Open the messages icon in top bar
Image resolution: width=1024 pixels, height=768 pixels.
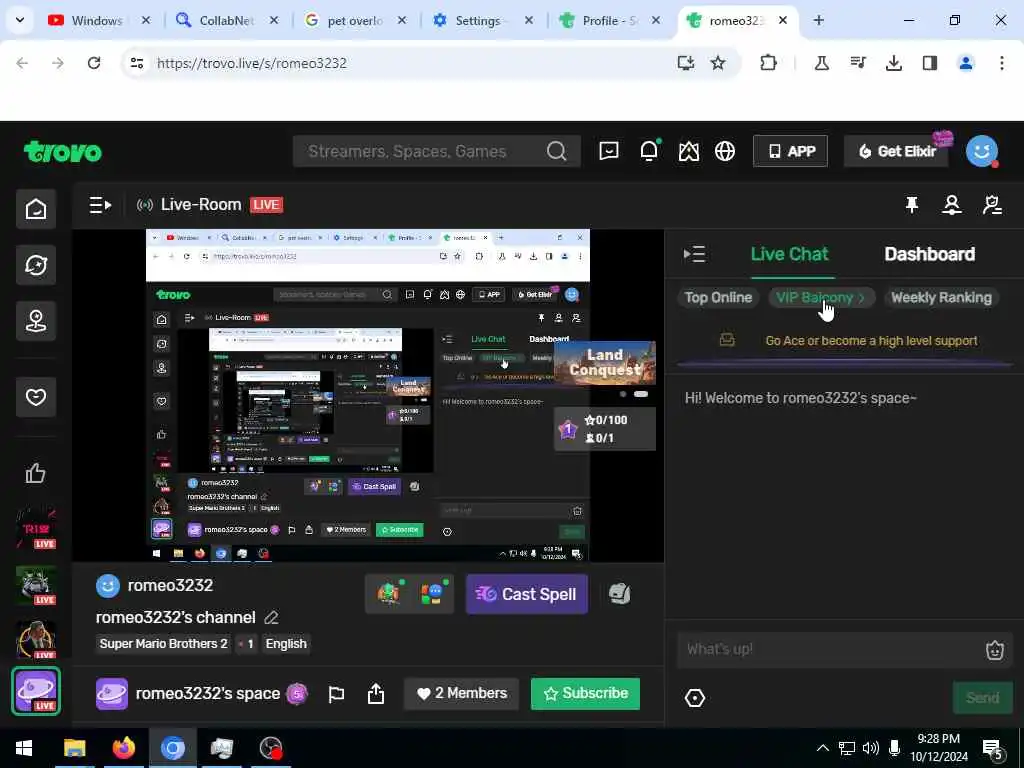(x=609, y=152)
